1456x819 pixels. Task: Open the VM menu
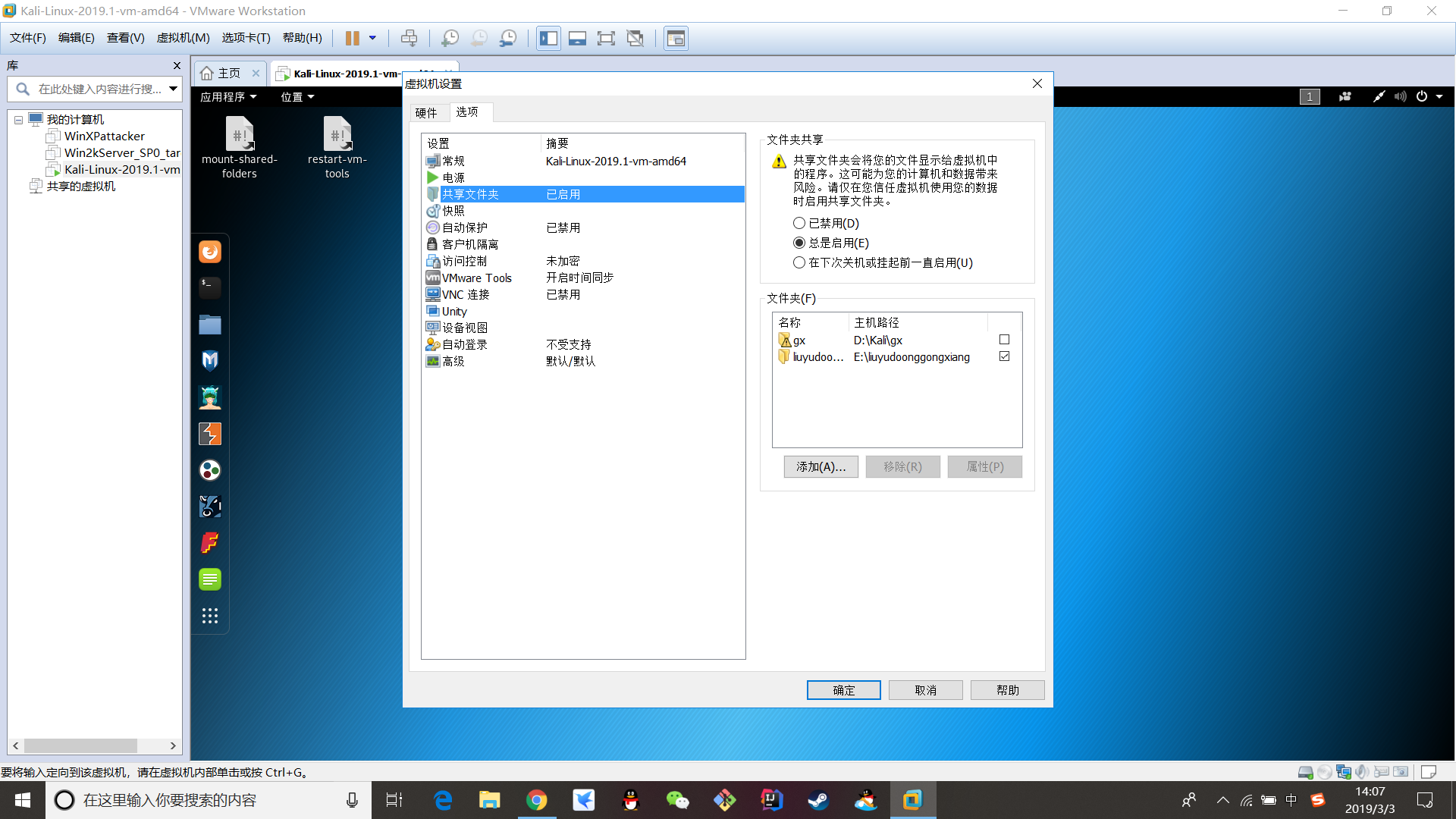[183, 38]
